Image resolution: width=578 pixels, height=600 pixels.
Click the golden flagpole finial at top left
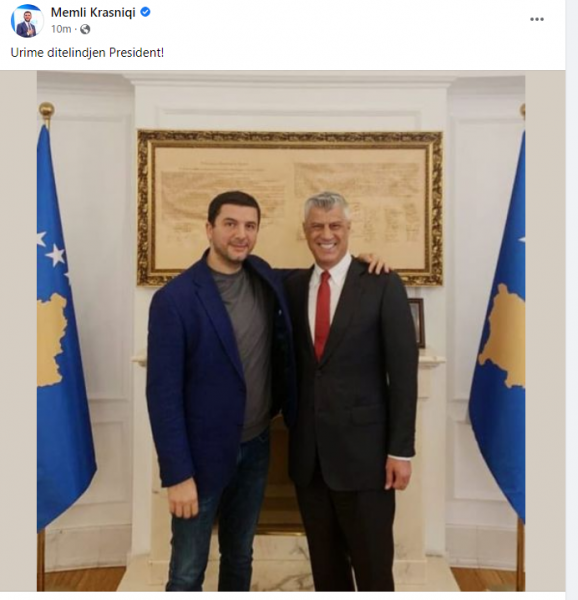[46, 110]
